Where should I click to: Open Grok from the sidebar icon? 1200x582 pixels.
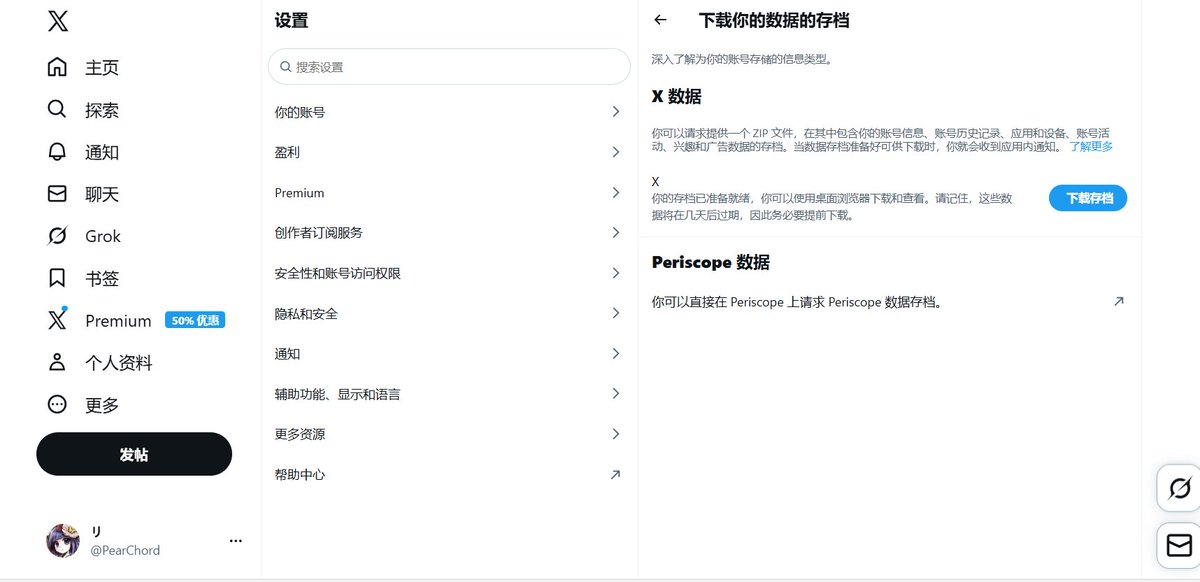point(57,236)
